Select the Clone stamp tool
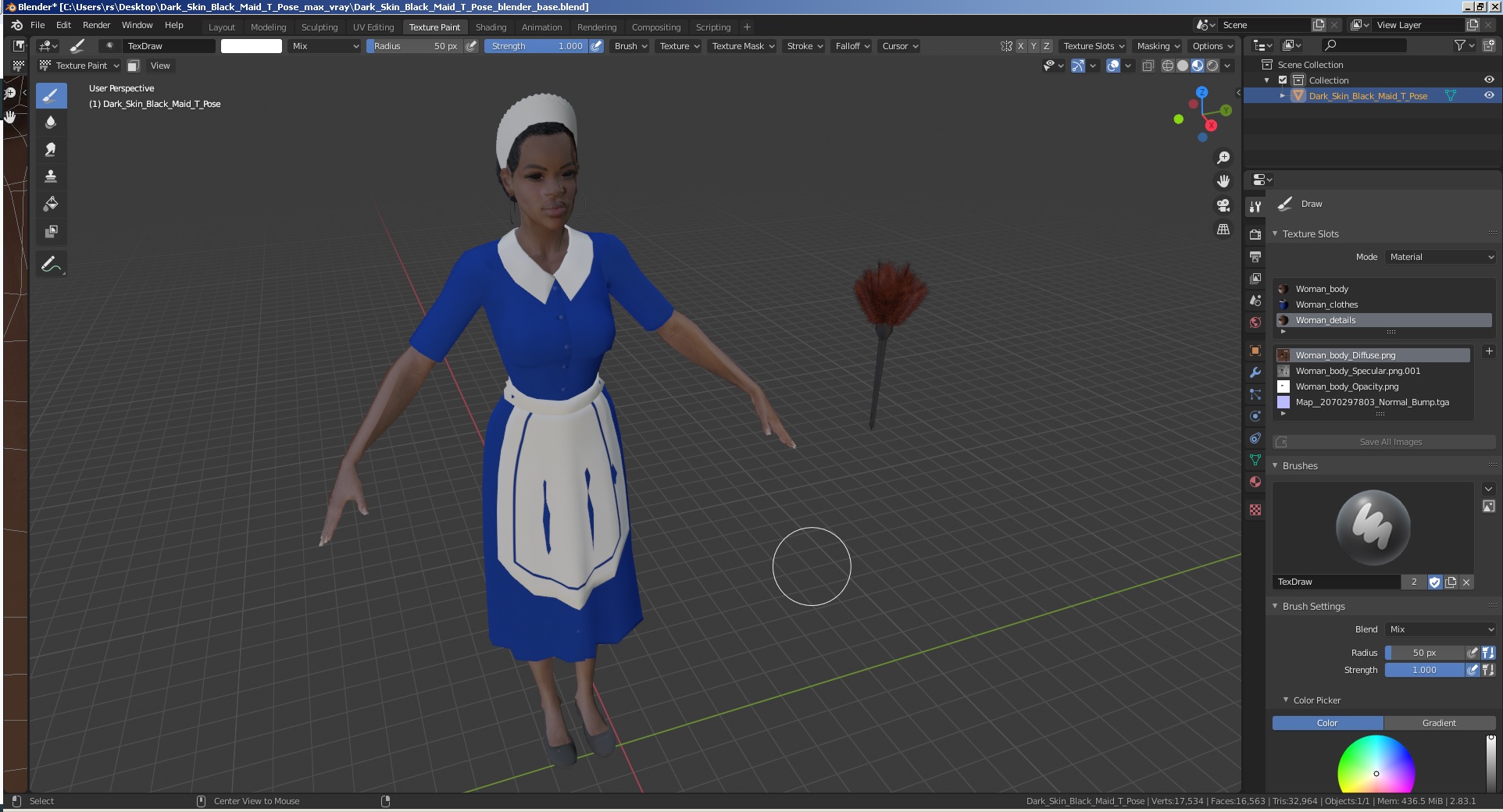 [x=51, y=176]
